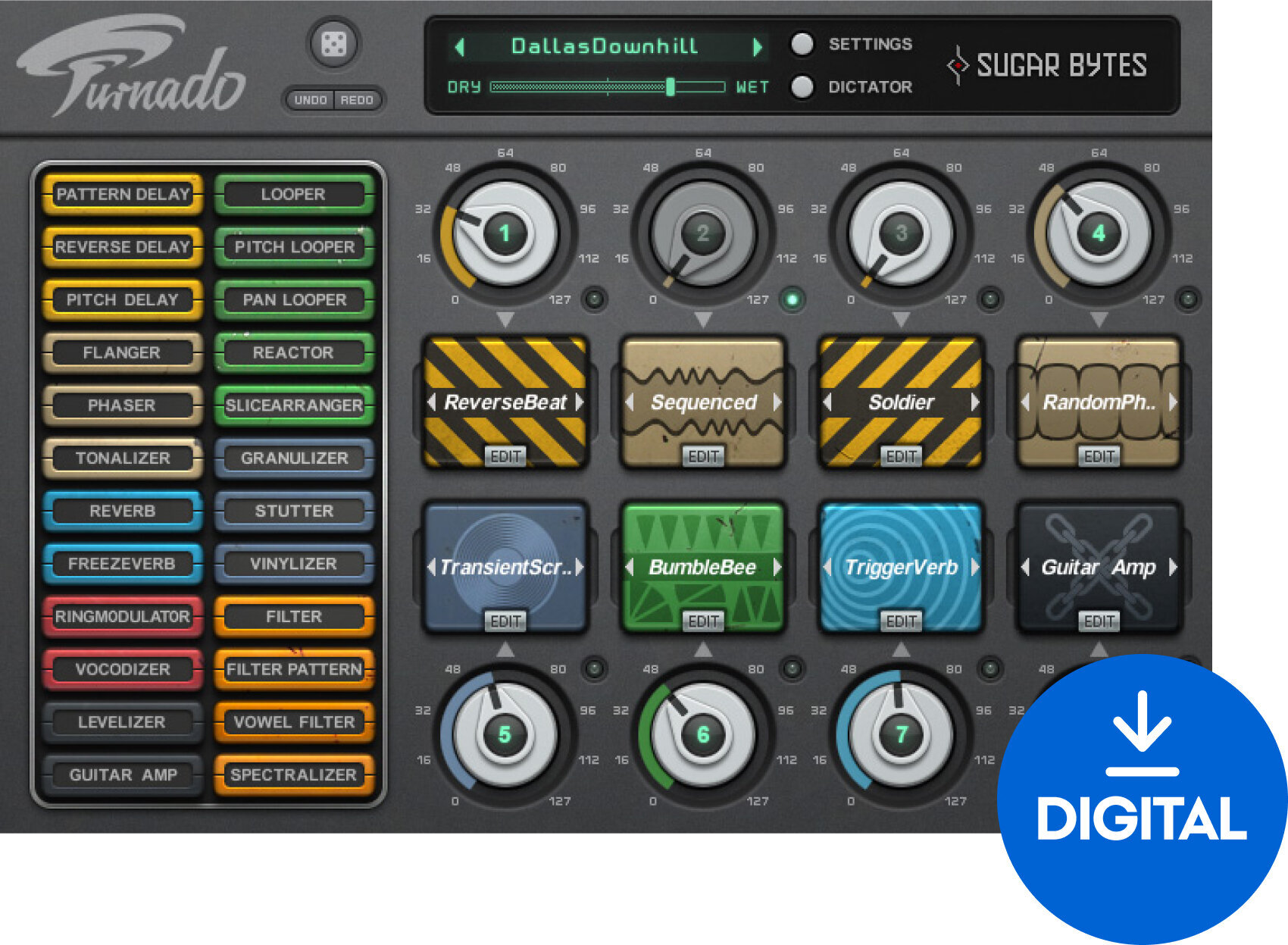Viewport: 1288px width, 945px height.
Task: Click the TriggerVerb ripple effect tile
Action: tap(900, 566)
